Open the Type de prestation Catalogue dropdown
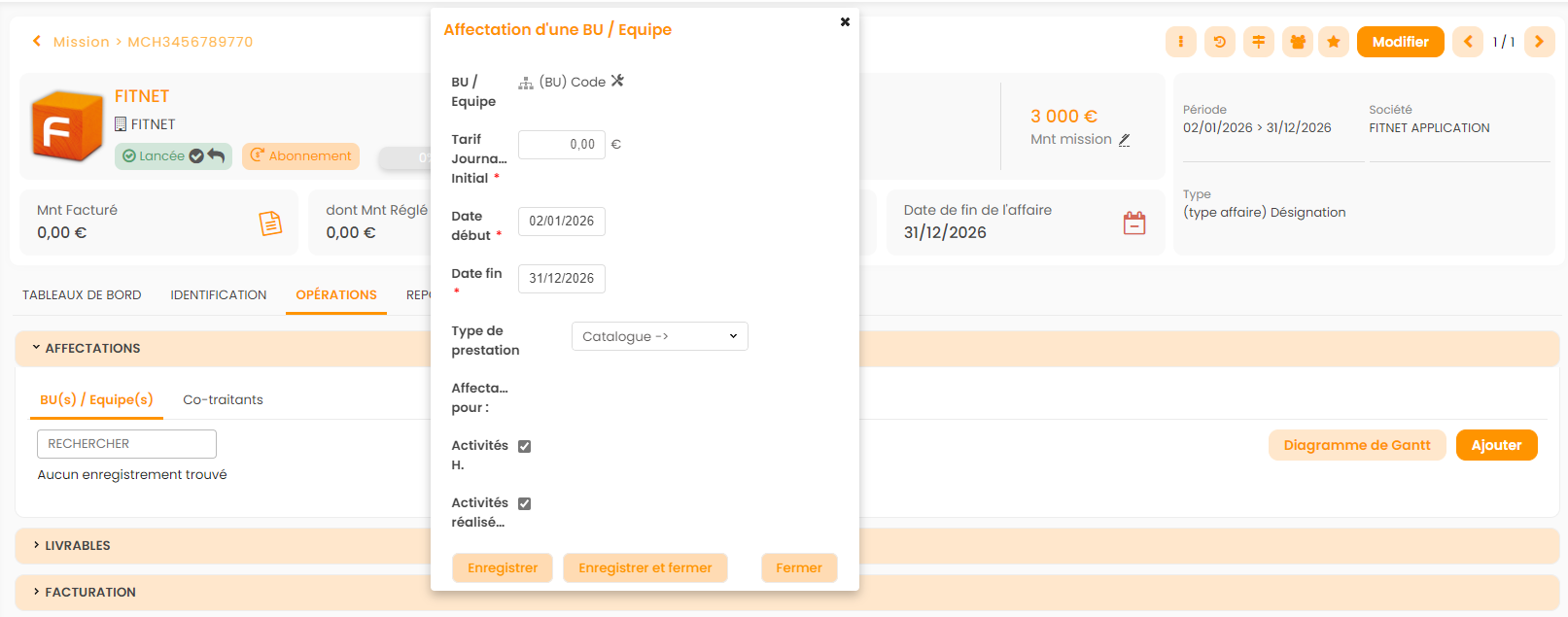1568x617 pixels. coord(659,336)
